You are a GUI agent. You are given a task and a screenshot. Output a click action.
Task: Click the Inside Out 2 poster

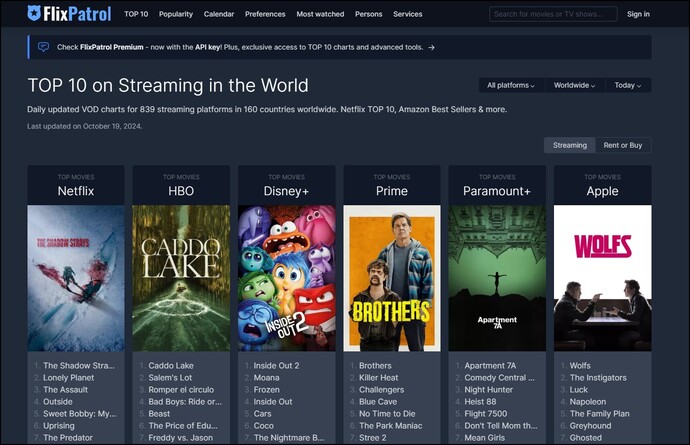point(286,278)
